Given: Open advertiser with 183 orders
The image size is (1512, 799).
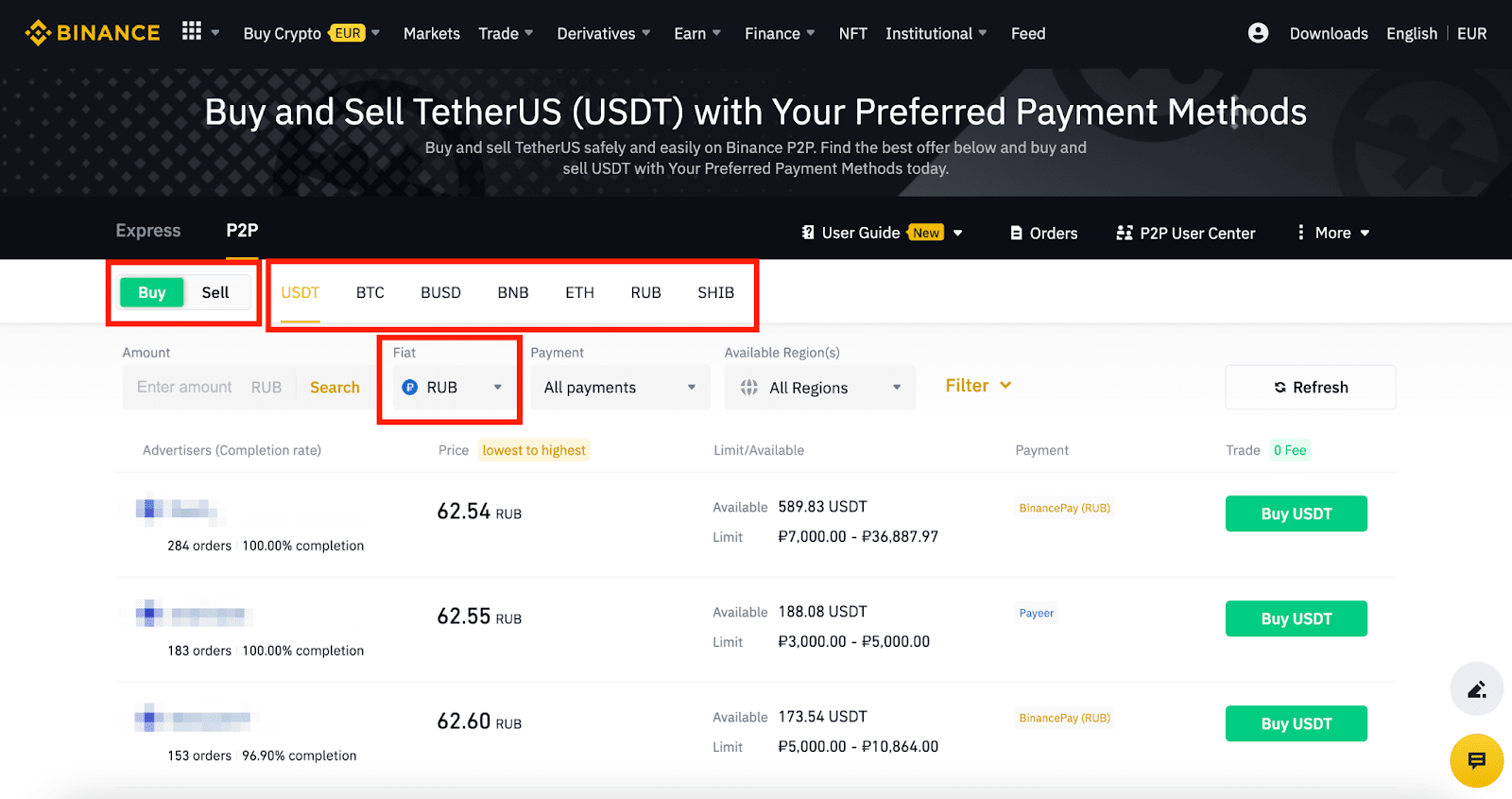Looking at the screenshot, I should (x=194, y=615).
